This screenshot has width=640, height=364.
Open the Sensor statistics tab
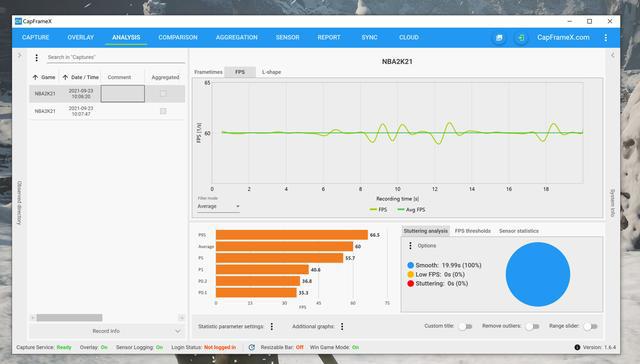point(519,231)
